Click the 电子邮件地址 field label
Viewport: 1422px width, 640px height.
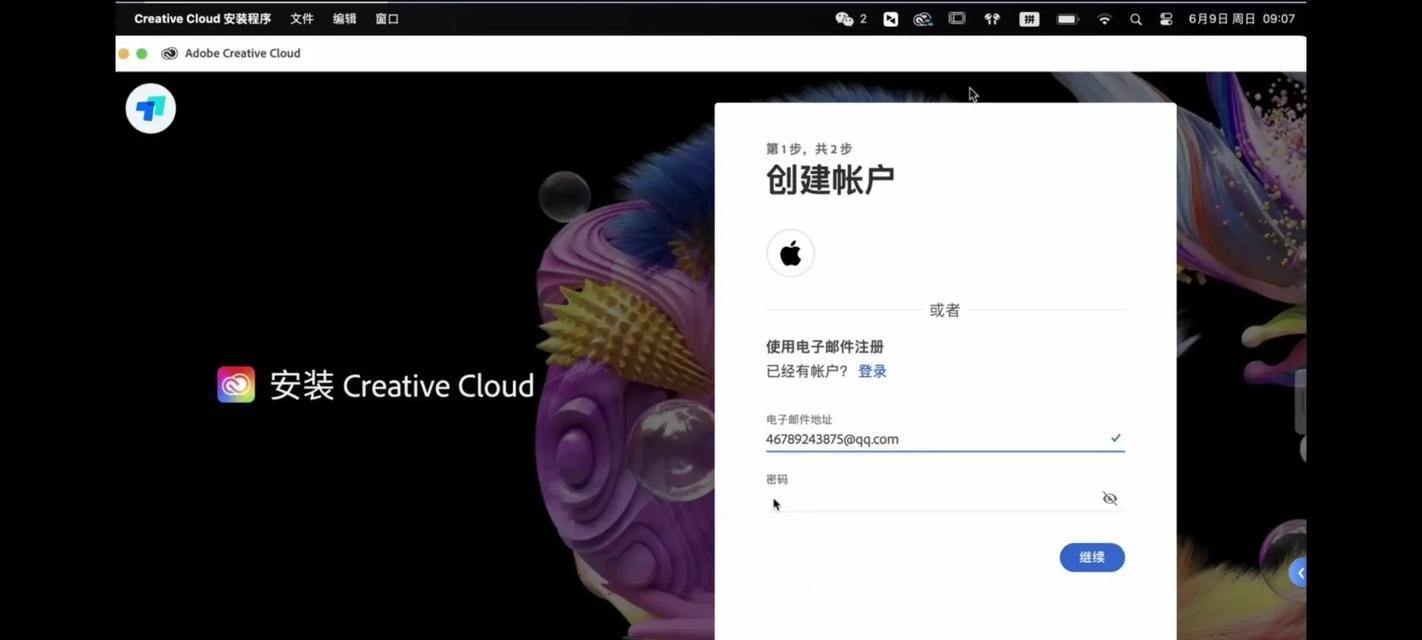tap(799, 420)
